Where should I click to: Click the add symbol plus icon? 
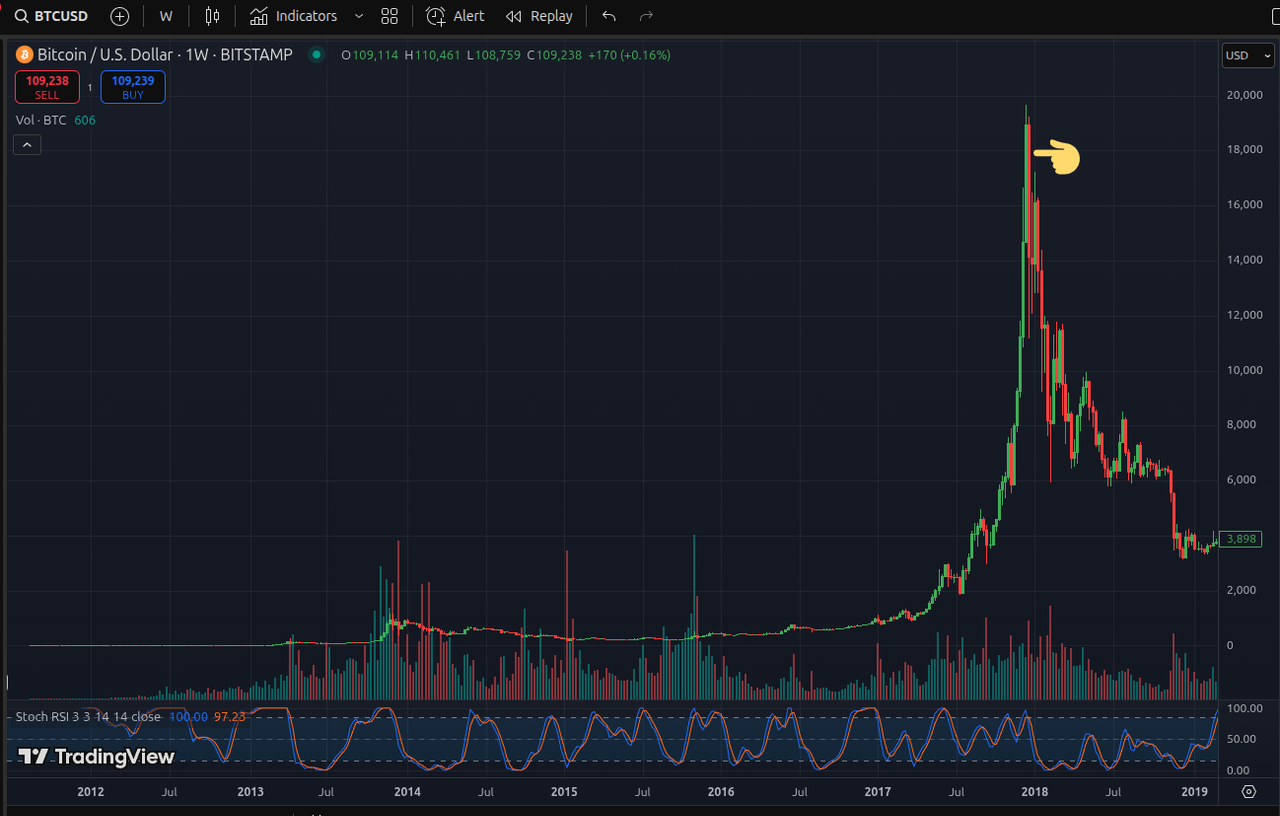pyautogui.click(x=120, y=16)
